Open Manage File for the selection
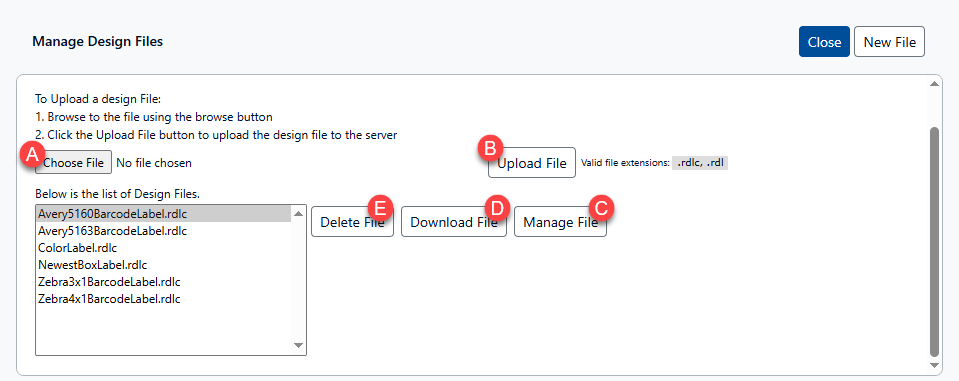This screenshot has height=381, width=959. pyautogui.click(x=560, y=221)
